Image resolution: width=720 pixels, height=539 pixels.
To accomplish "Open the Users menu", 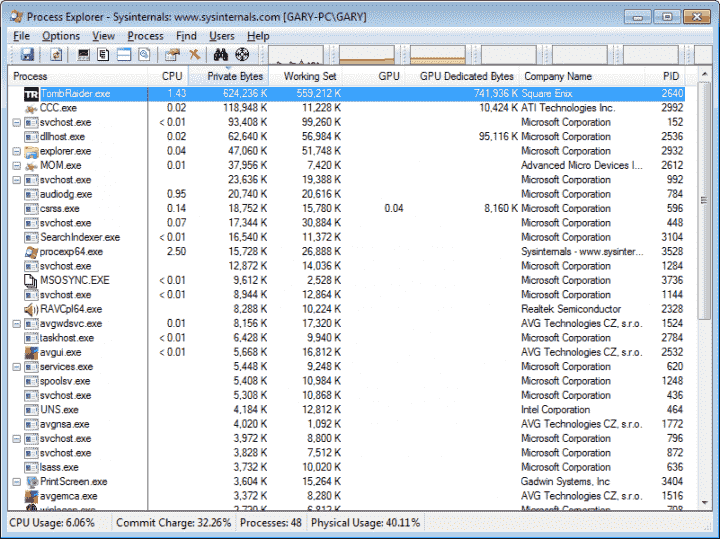I will point(222,36).
